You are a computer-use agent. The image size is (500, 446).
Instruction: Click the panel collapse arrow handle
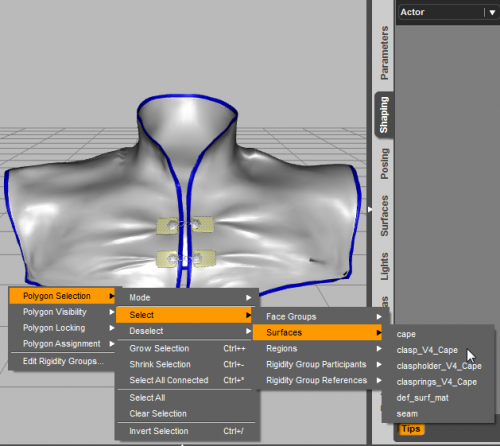[x=370, y=209]
